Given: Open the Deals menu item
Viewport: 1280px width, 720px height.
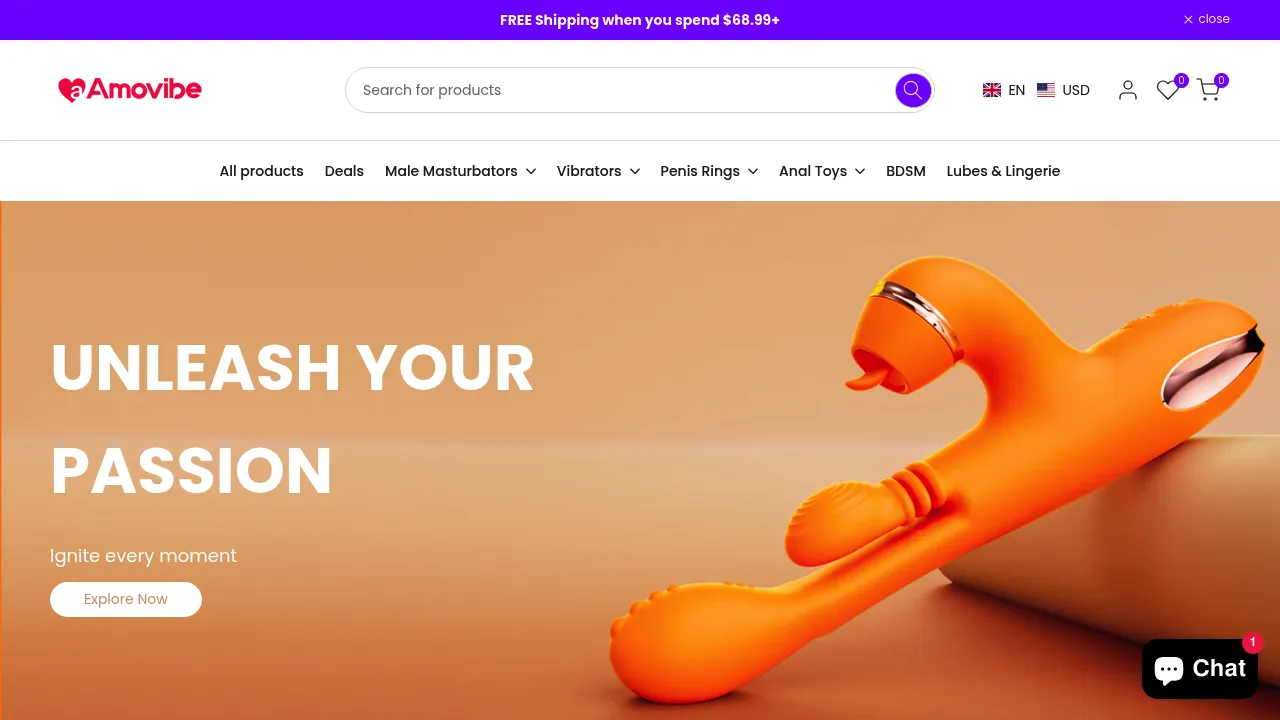Looking at the screenshot, I should pyautogui.click(x=344, y=171).
